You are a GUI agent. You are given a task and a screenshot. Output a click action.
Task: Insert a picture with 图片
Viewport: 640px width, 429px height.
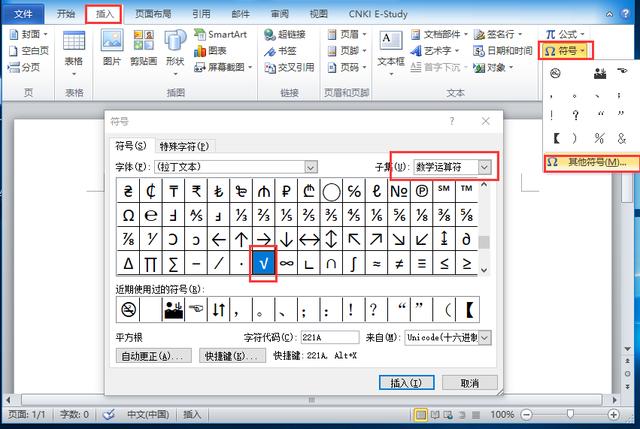(112, 49)
